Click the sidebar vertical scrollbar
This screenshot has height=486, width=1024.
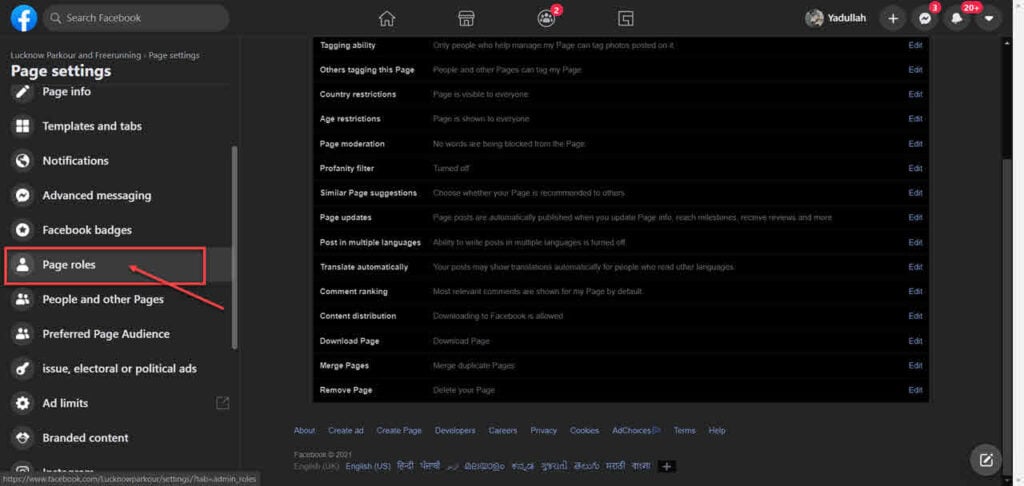[x=235, y=248]
